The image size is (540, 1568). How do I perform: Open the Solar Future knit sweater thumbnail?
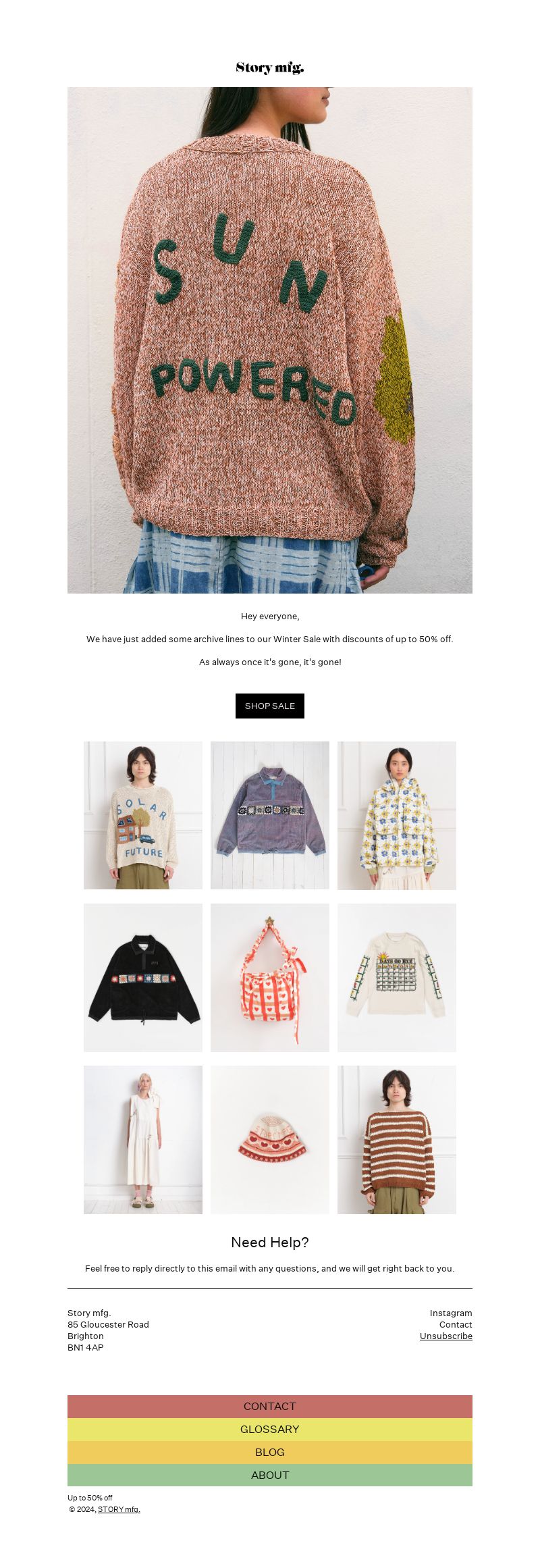tap(143, 816)
